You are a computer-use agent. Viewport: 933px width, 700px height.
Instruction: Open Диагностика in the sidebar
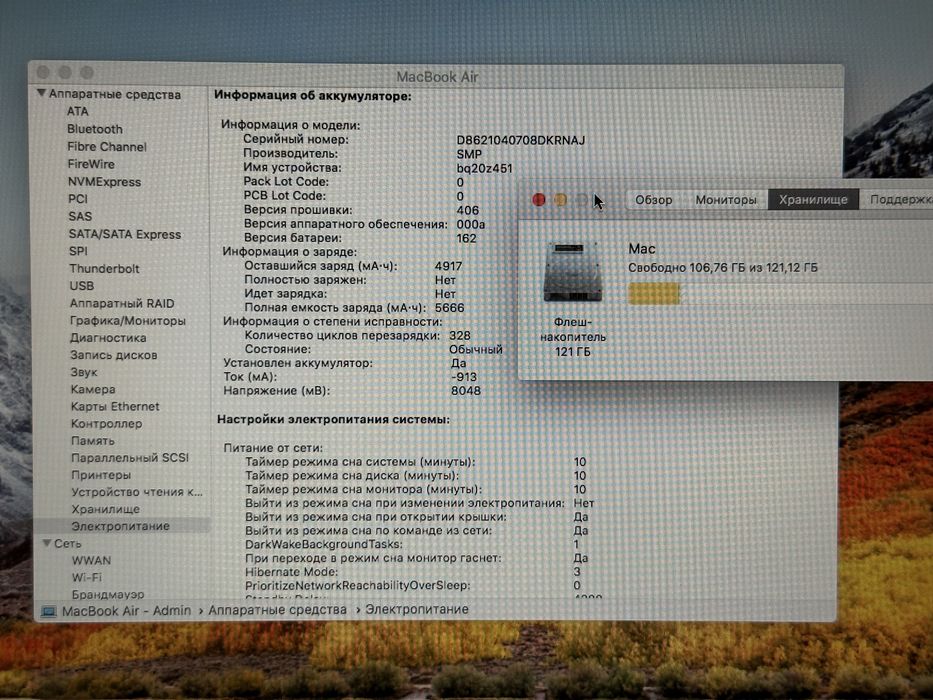(x=108, y=338)
